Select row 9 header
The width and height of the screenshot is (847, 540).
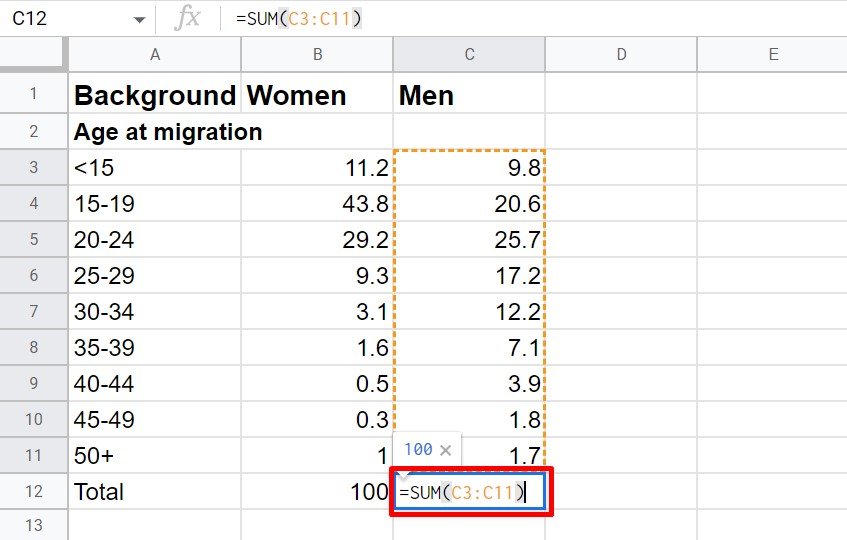point(33,383)
